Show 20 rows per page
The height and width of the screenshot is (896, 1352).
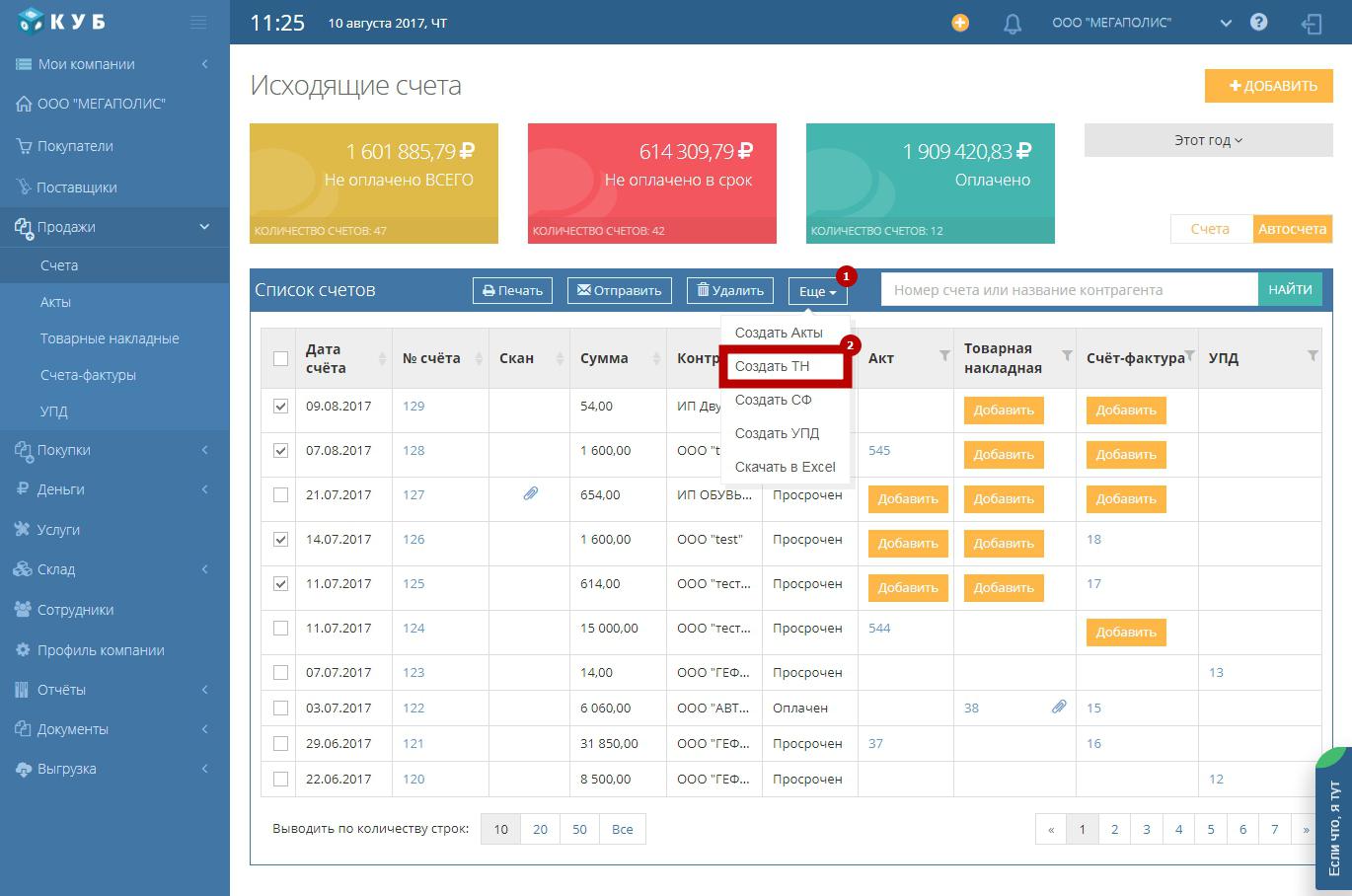click(x=540, y=829)
